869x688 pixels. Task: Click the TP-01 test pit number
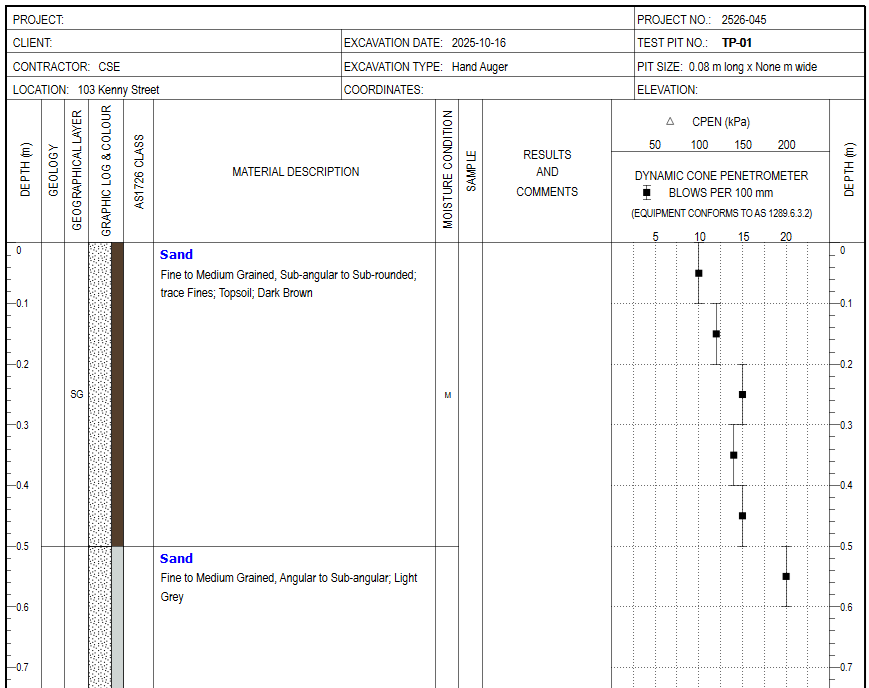point(737,43)
